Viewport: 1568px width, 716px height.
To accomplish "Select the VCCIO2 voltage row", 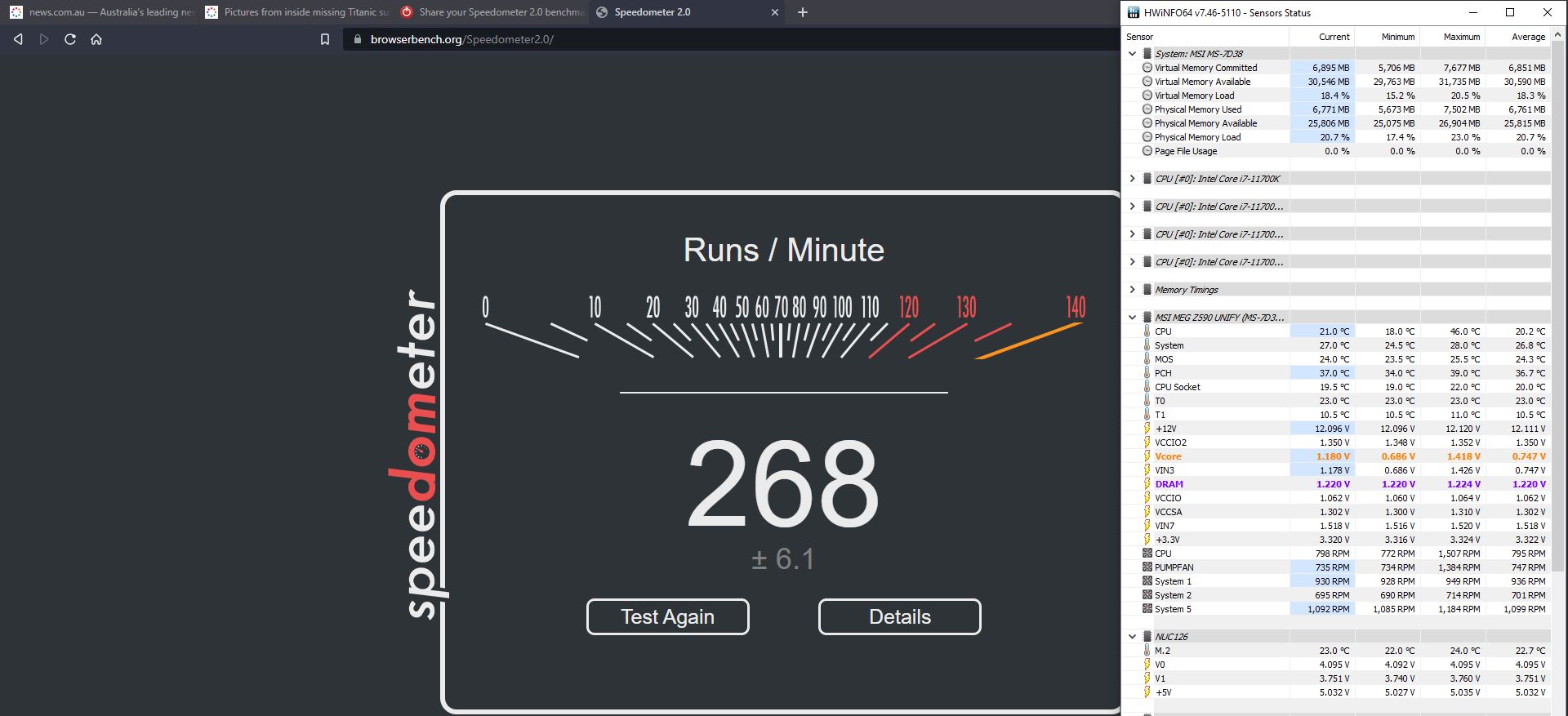I will [1337, 442].
